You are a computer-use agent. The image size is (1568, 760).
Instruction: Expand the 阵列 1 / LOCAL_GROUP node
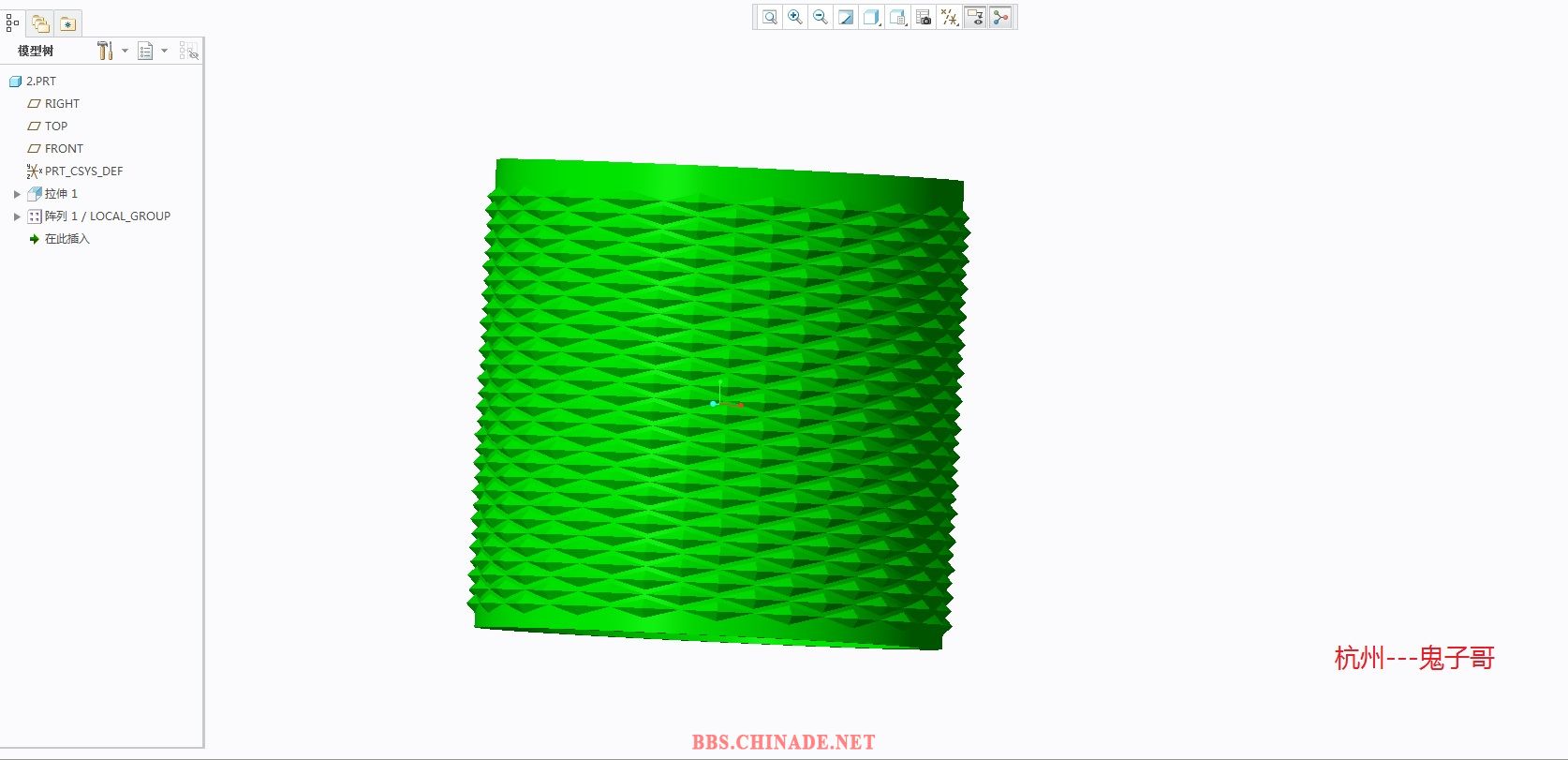click(x=17, y=216)
